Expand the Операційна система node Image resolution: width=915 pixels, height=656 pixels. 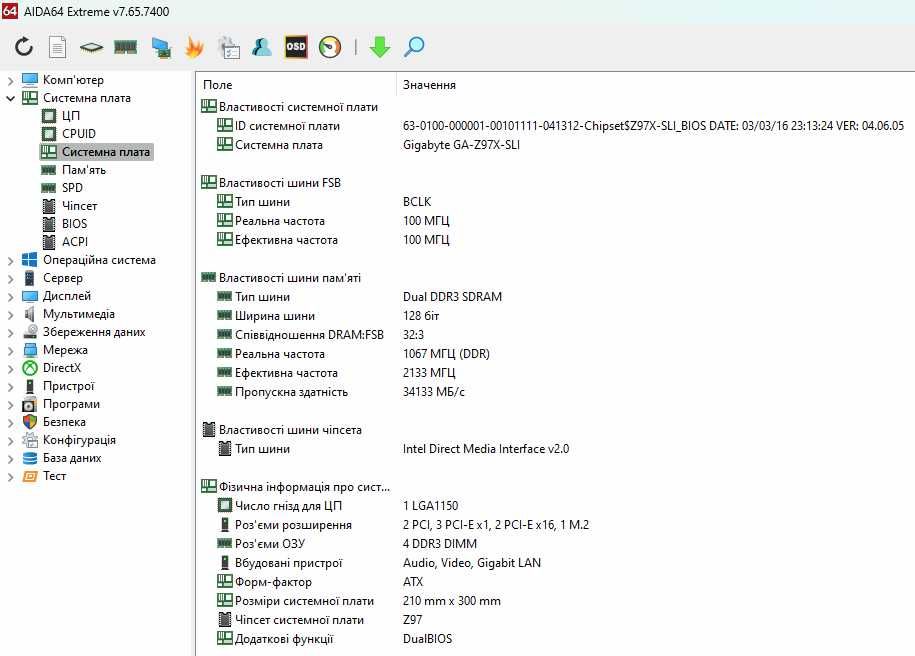click(10, 261)
